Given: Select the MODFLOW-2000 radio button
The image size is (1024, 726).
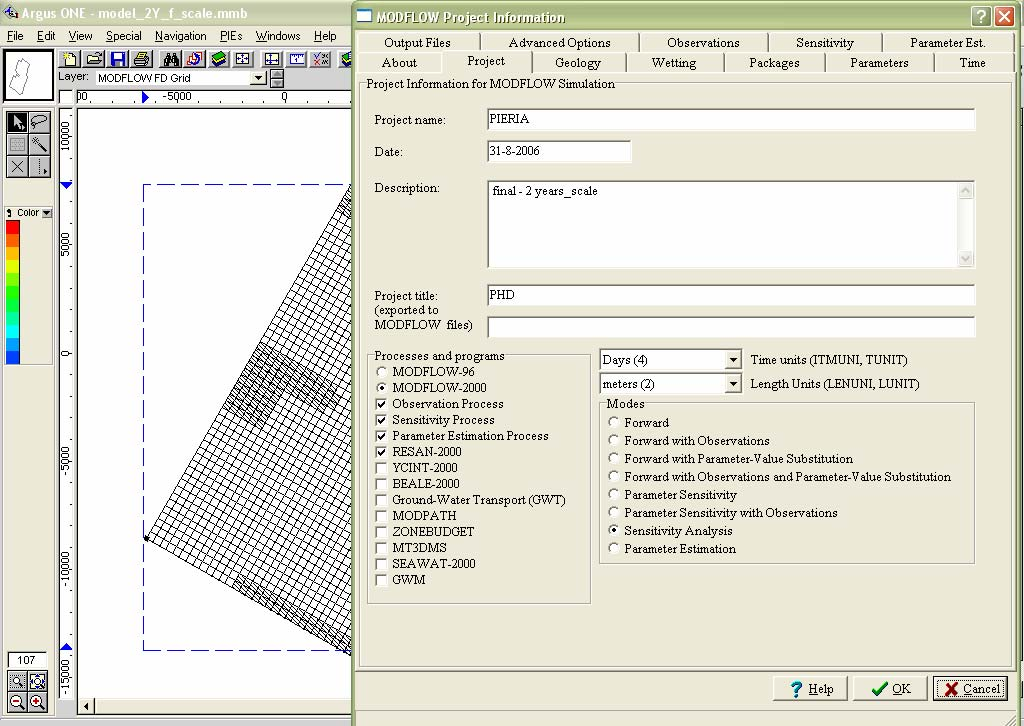Looking at the screenshot, I should coord(381,387).
